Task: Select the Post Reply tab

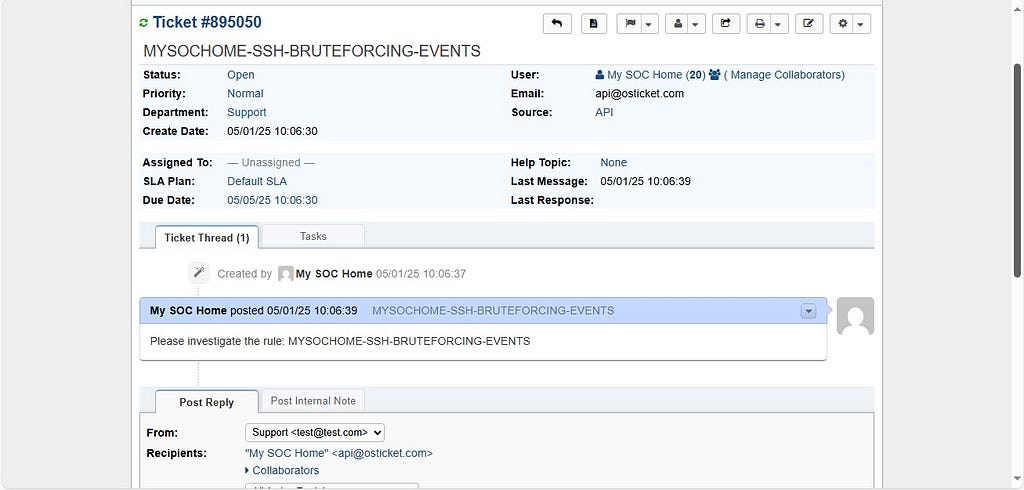Action: pos(207,402)
